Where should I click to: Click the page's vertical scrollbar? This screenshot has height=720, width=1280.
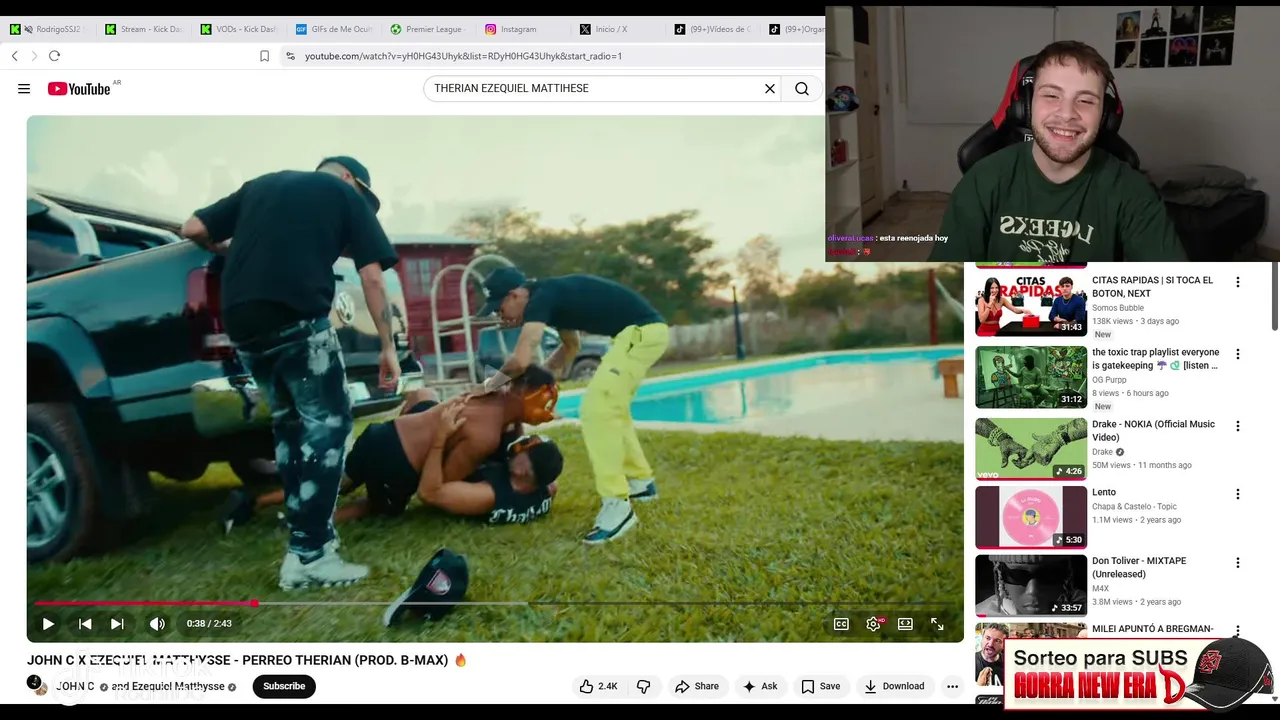click(1275, 295)
